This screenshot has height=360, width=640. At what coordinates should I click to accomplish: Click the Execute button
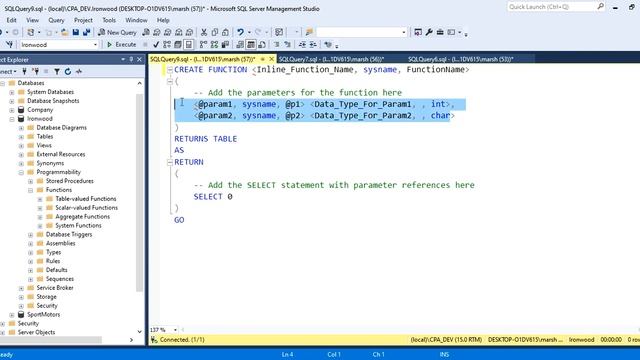pyautogui.click(x=121, y=44)
